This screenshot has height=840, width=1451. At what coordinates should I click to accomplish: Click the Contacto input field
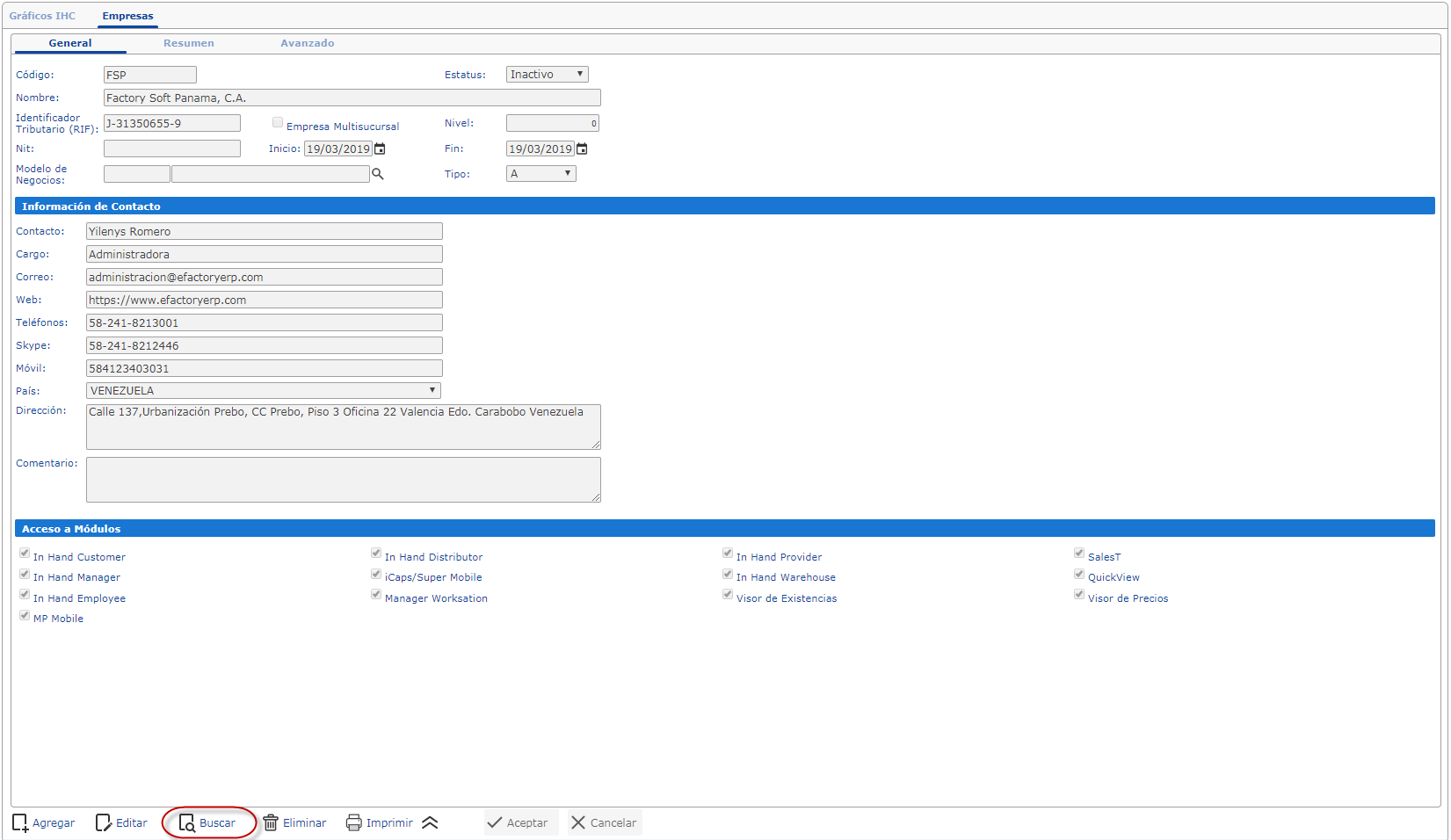point(265,231)
